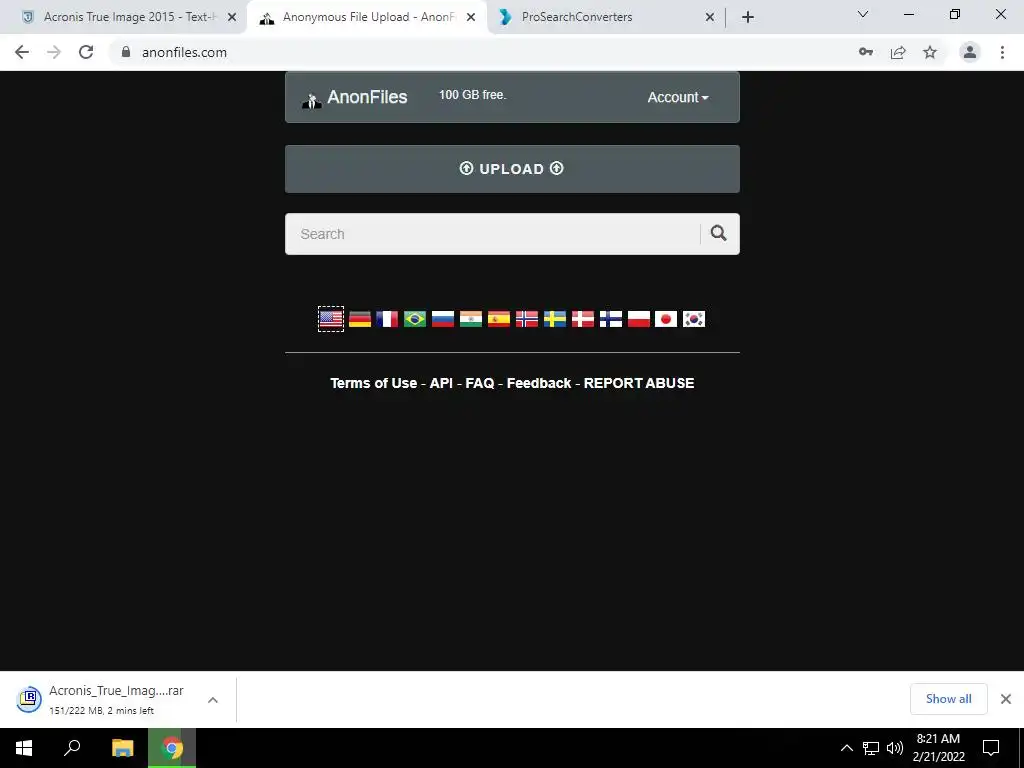This screenshot has height=768, width=1024.
Task: Open the API link
Action: [x=441, y=383]
